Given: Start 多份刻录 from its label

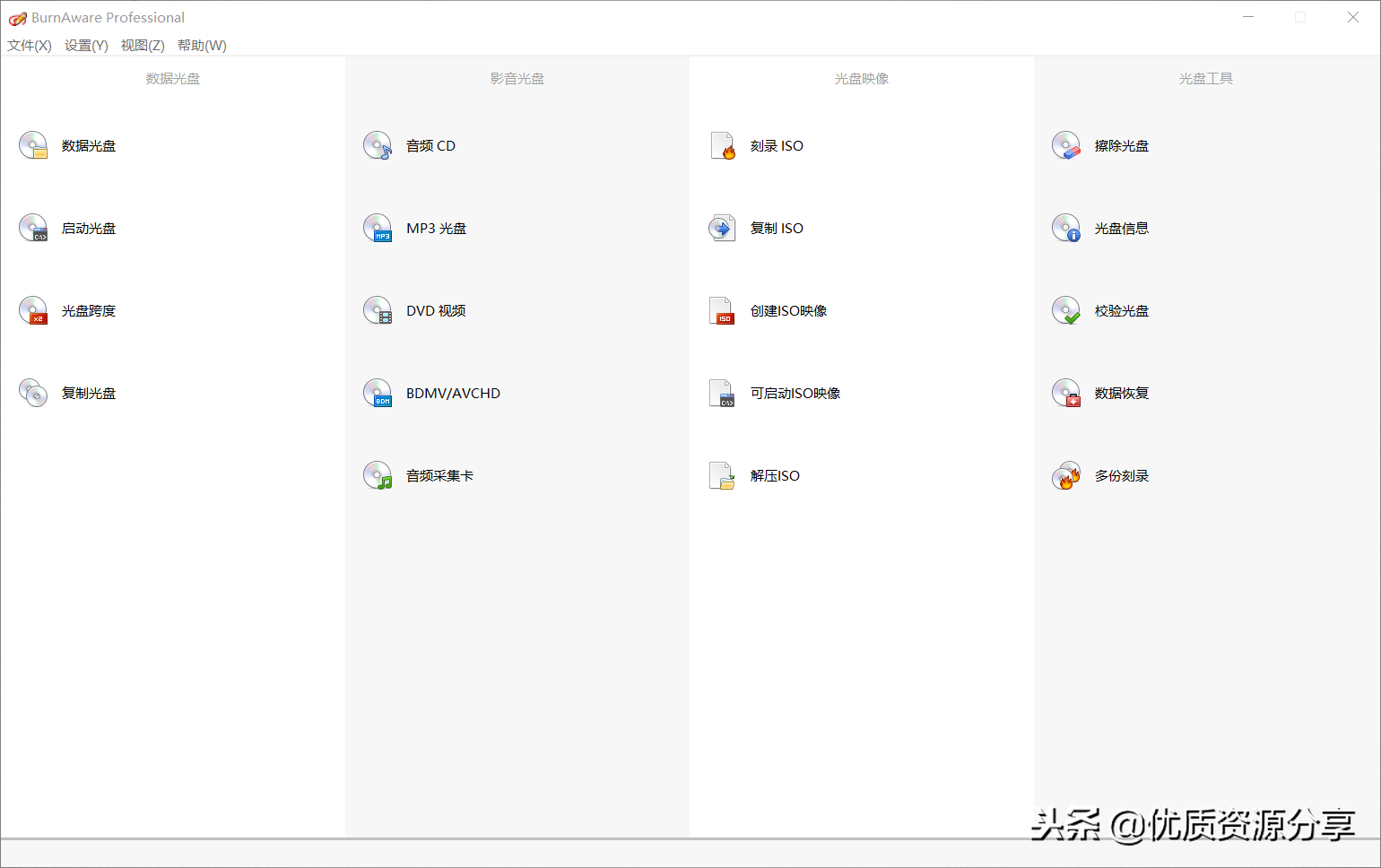Looking at the screenshot, I should [1122, 476].
